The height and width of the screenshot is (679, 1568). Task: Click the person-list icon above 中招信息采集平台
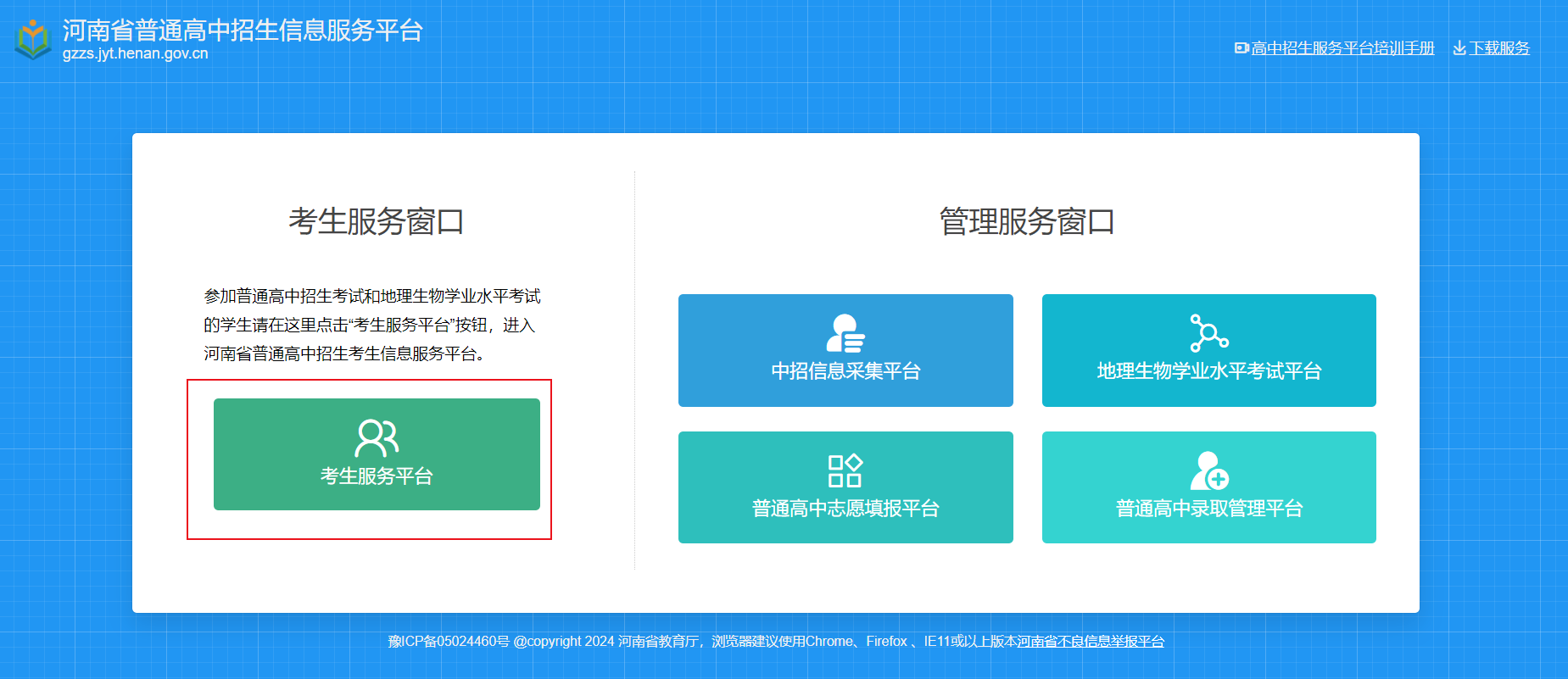pos(845,333)
